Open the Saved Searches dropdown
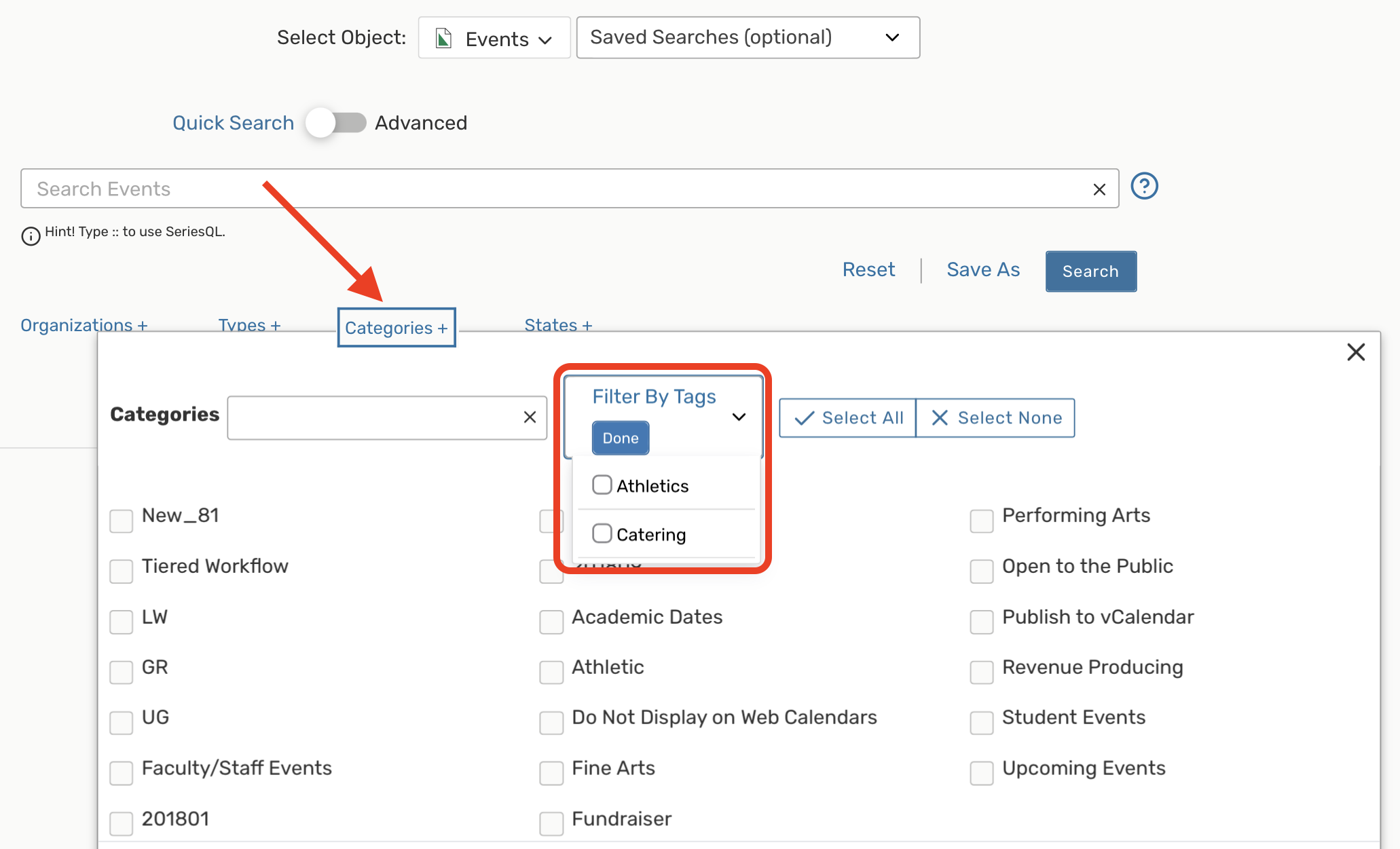 click(x=748, y=38)
